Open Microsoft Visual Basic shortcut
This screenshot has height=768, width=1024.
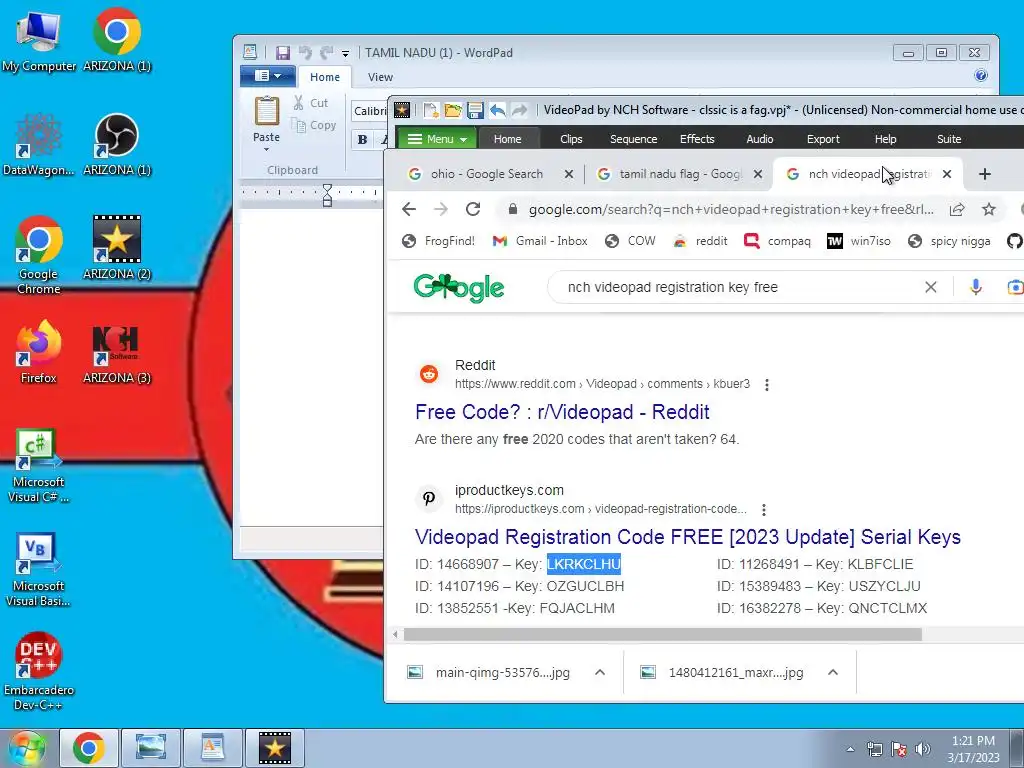39,569
